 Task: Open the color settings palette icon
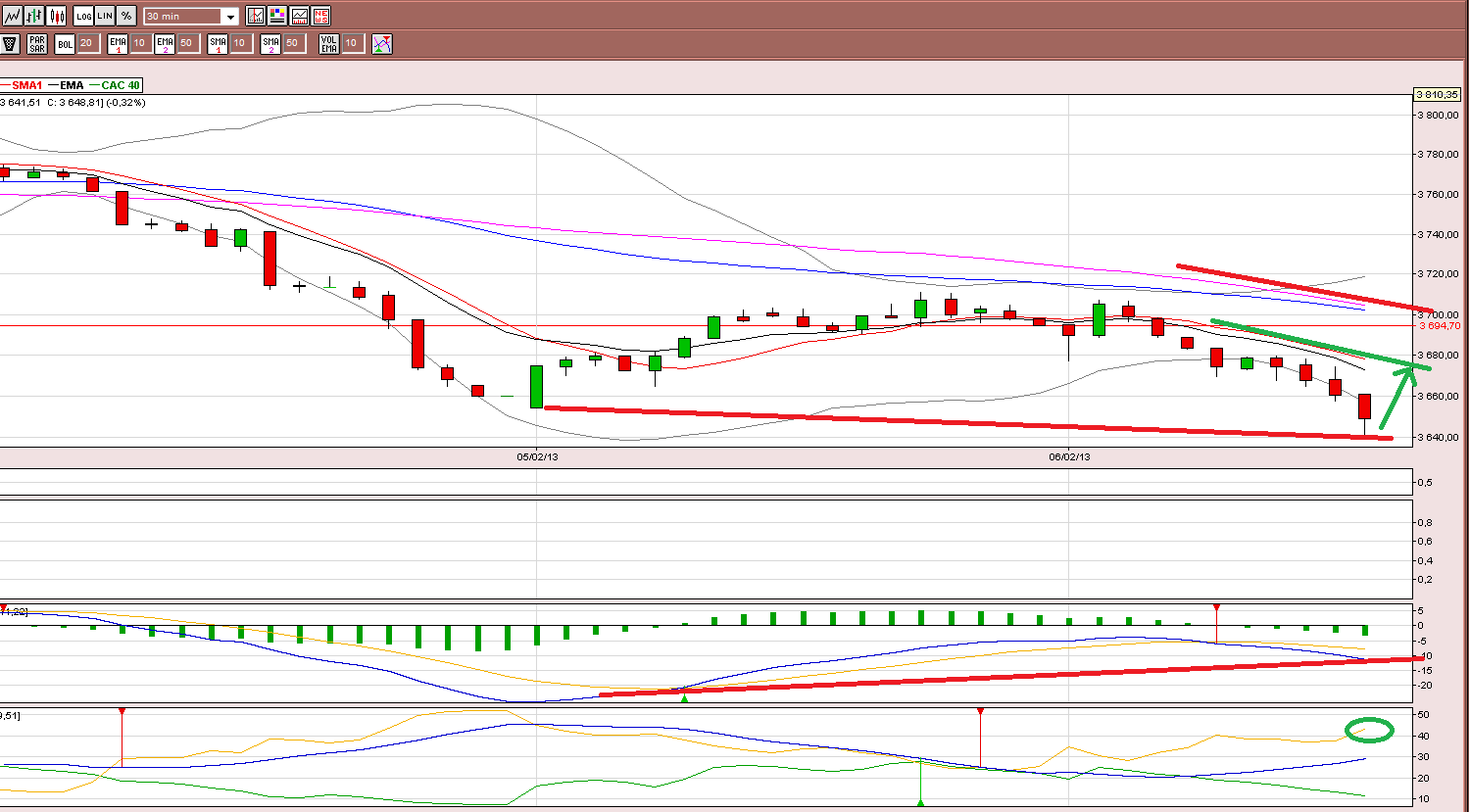276,16
